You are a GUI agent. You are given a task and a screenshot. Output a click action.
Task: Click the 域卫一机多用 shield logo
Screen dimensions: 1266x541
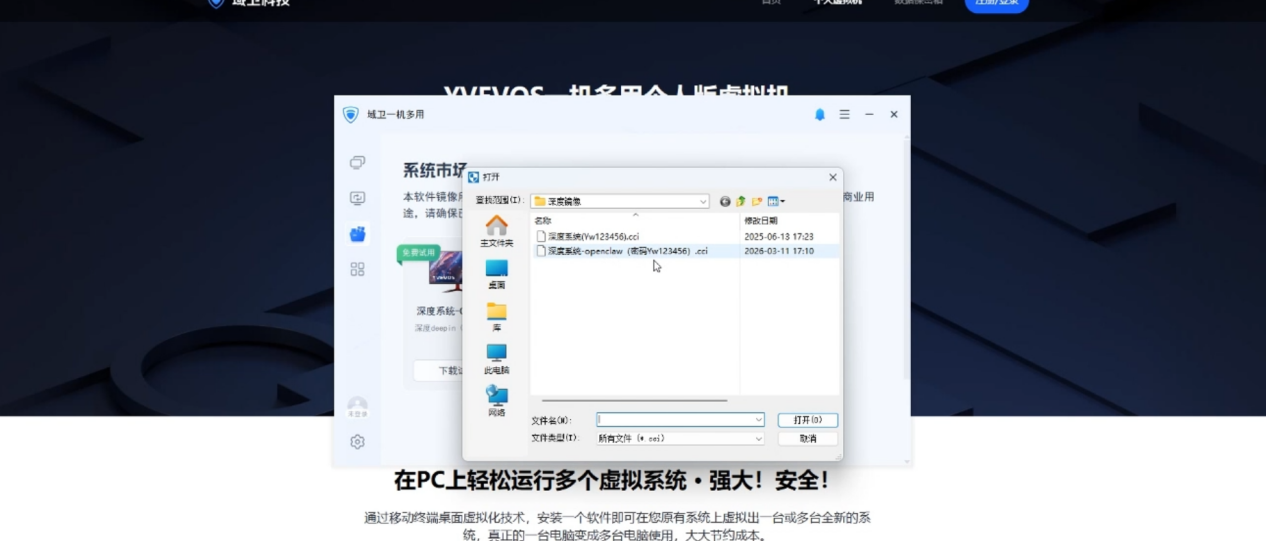(x=350, y=115)
